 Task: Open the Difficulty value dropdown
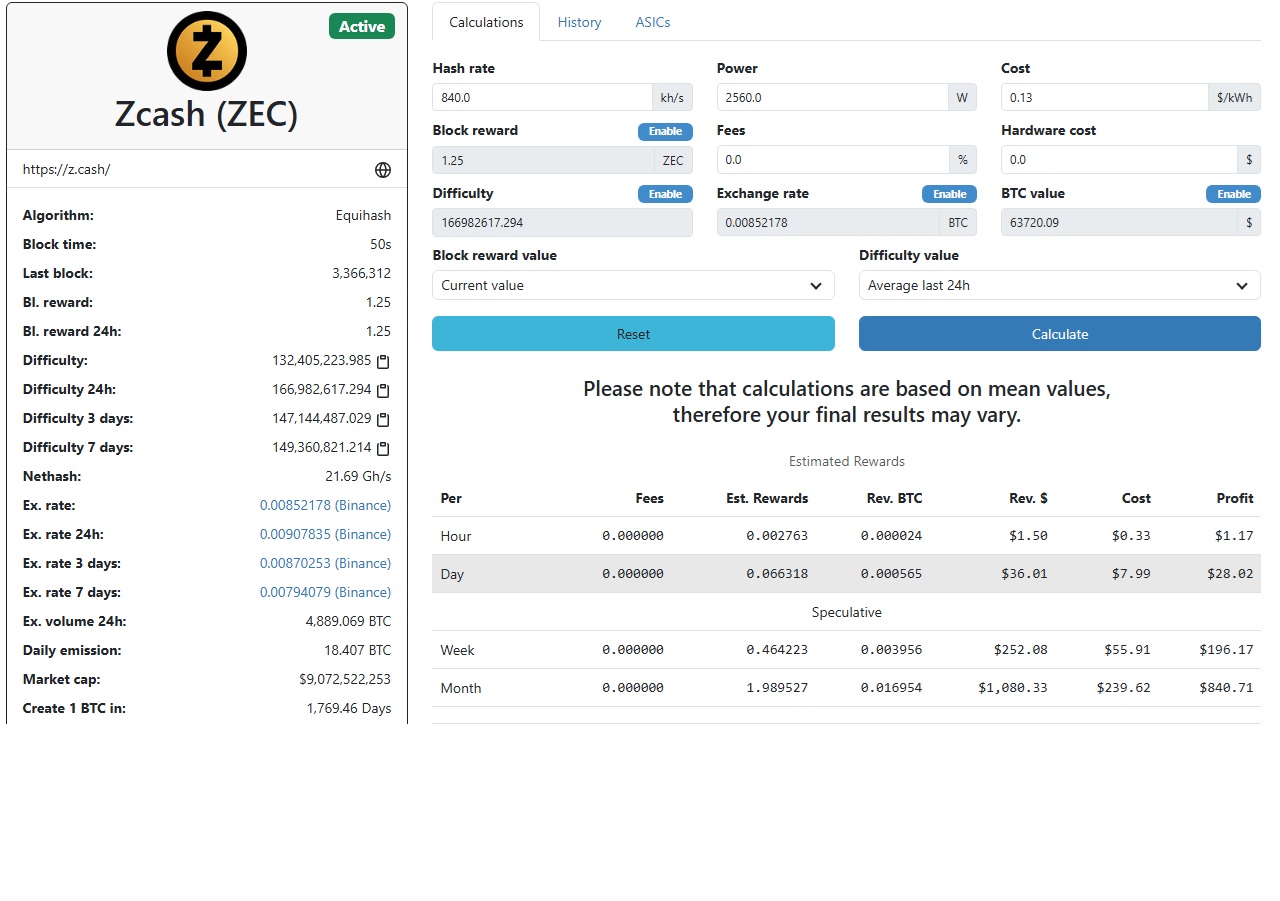[1060, 285]
